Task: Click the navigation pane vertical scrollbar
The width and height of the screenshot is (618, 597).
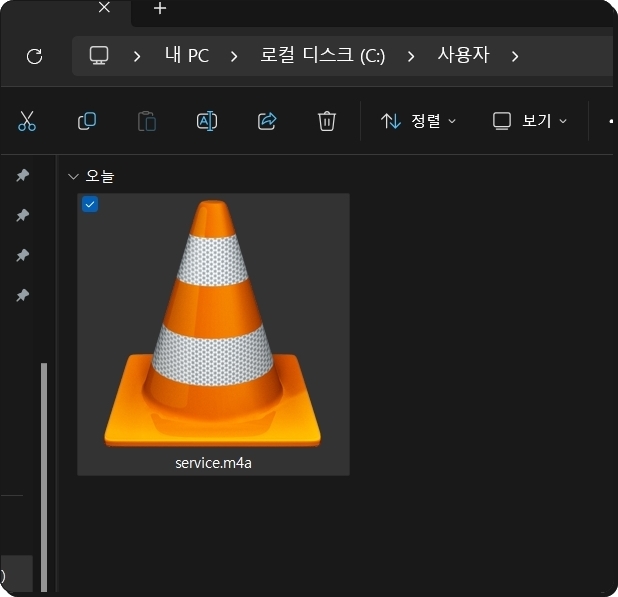Action: click(44, 477)
